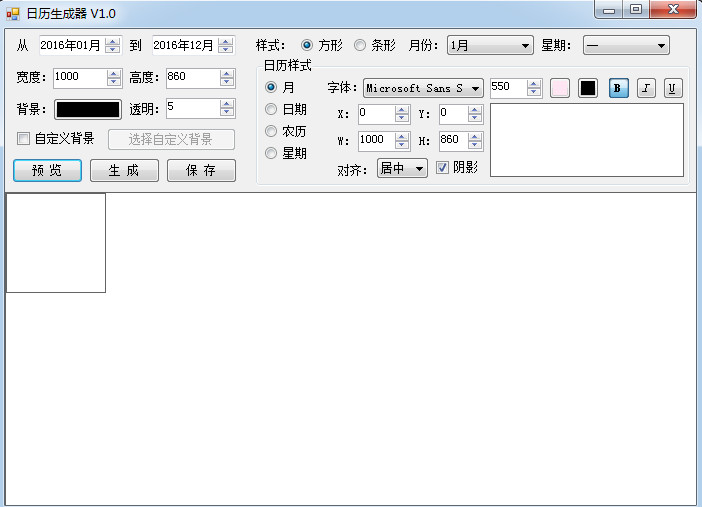
Task: Increase font size 550 with up arrow
Action: (533, 84)
